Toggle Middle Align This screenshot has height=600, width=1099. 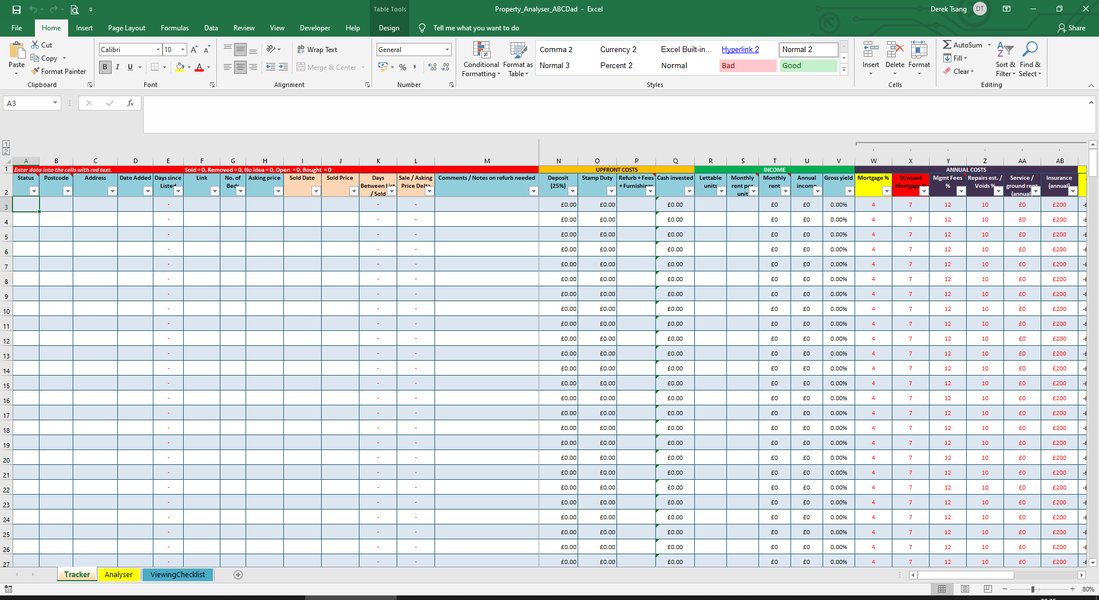[x=240, y=50]
